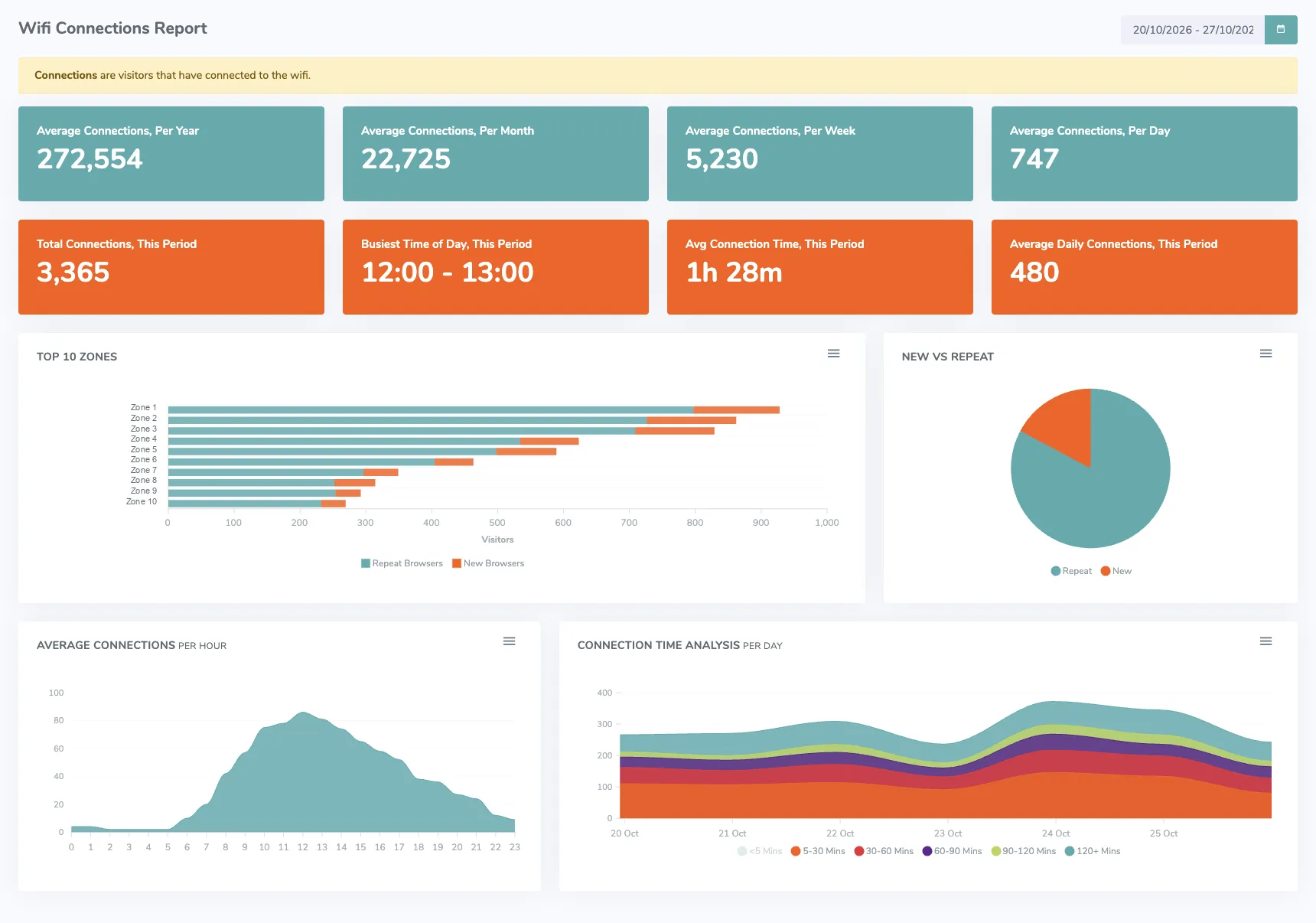Click the Zone 5 bar label
1316x923 pixels.
tap(143, 450)
